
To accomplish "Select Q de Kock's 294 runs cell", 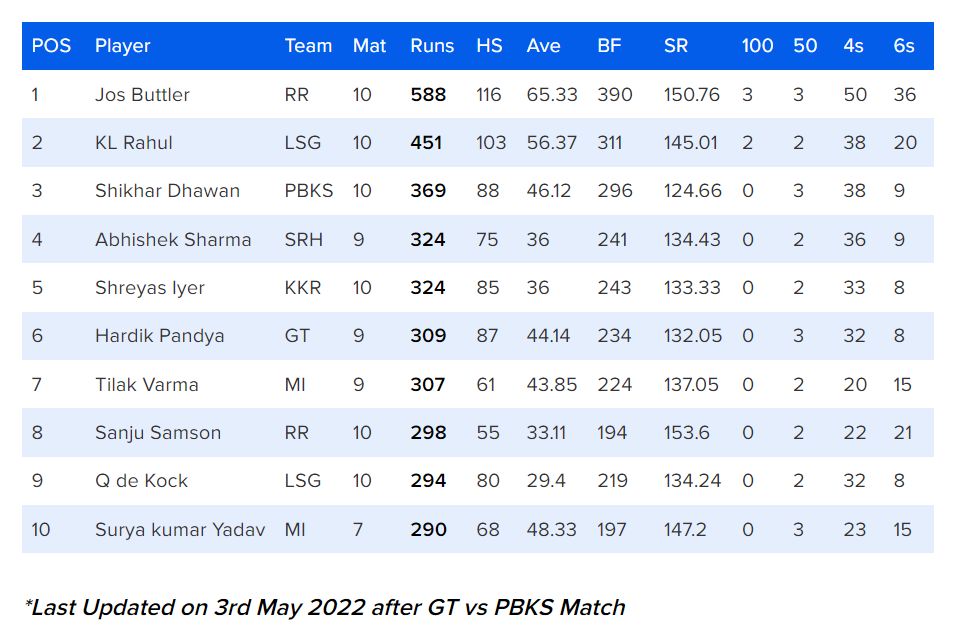I will coord(428,481).
